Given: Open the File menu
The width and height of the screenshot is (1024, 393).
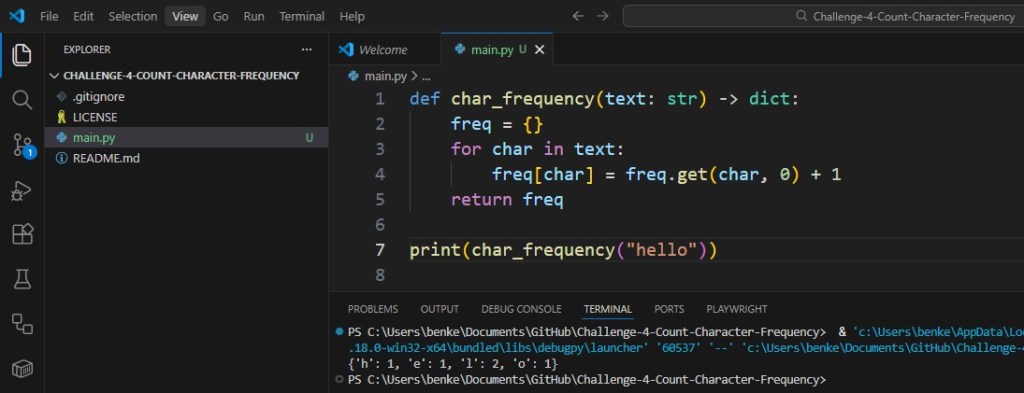Looking at the screenshot, I should (49, 16).
